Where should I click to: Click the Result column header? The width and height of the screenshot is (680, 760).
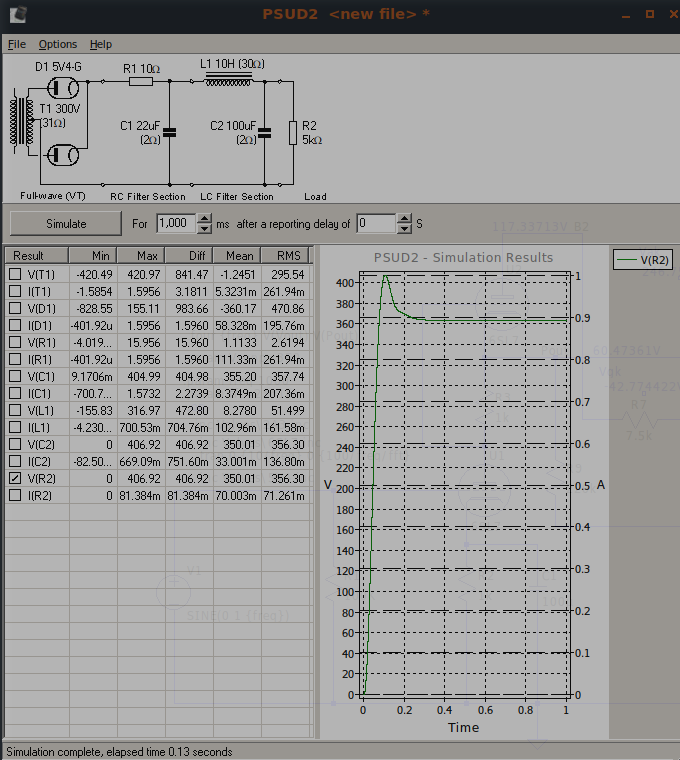click(x=37, y=255)
